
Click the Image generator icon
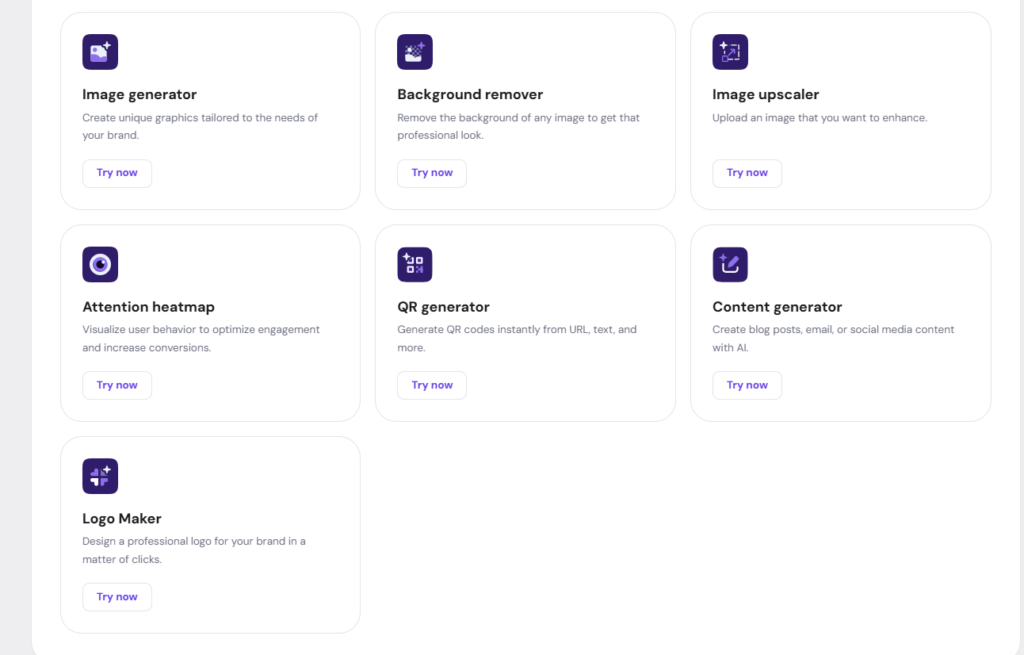click(100, 52)
